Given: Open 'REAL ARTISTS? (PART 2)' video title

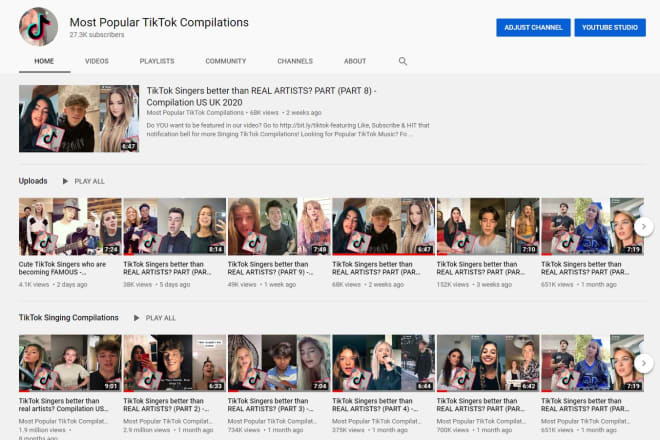Looking at the screenshot, I should click(166, 405).
